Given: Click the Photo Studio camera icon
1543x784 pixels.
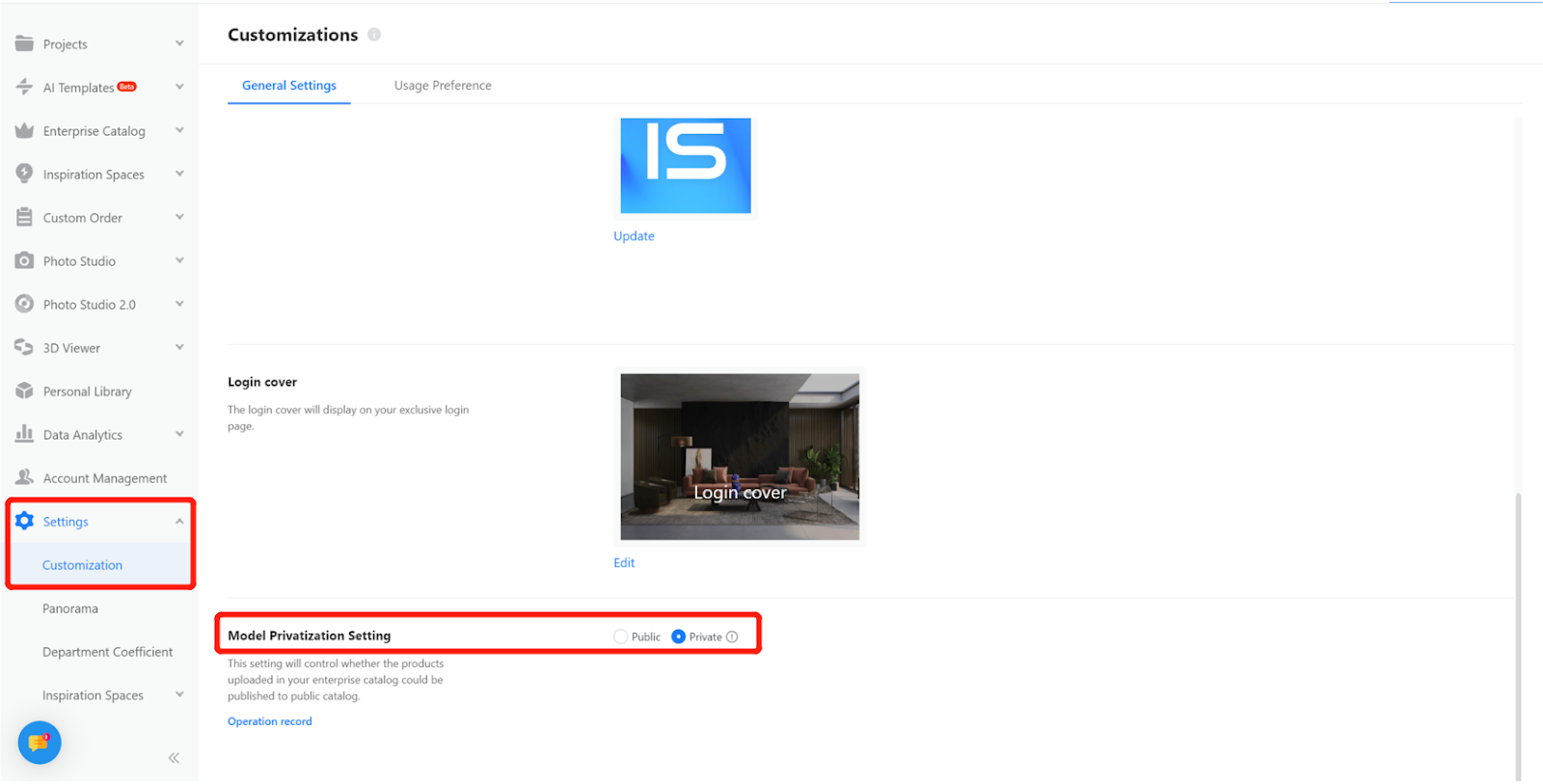Looking at the screenshot, I should click(24, 260).
